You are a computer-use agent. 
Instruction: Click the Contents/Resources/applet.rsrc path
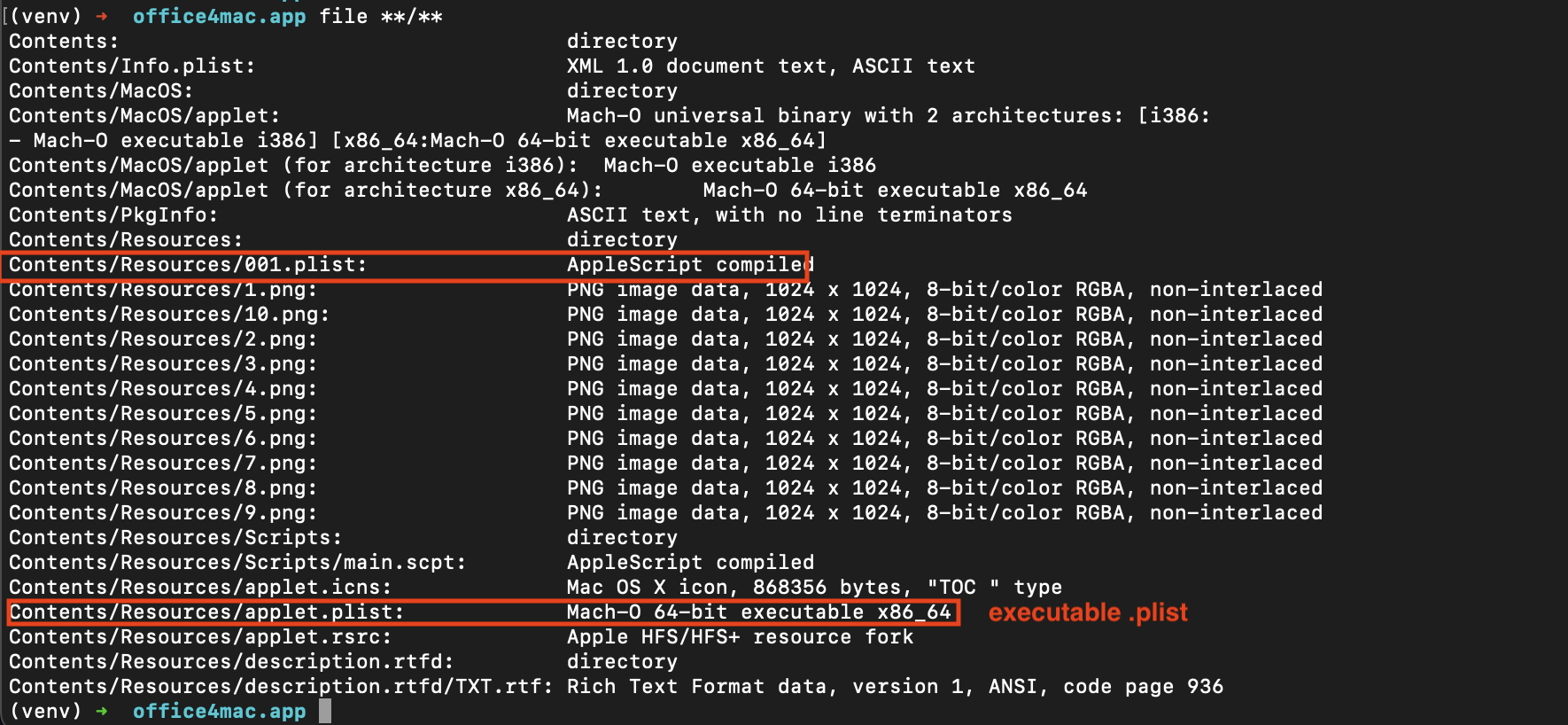coord(199,637)
